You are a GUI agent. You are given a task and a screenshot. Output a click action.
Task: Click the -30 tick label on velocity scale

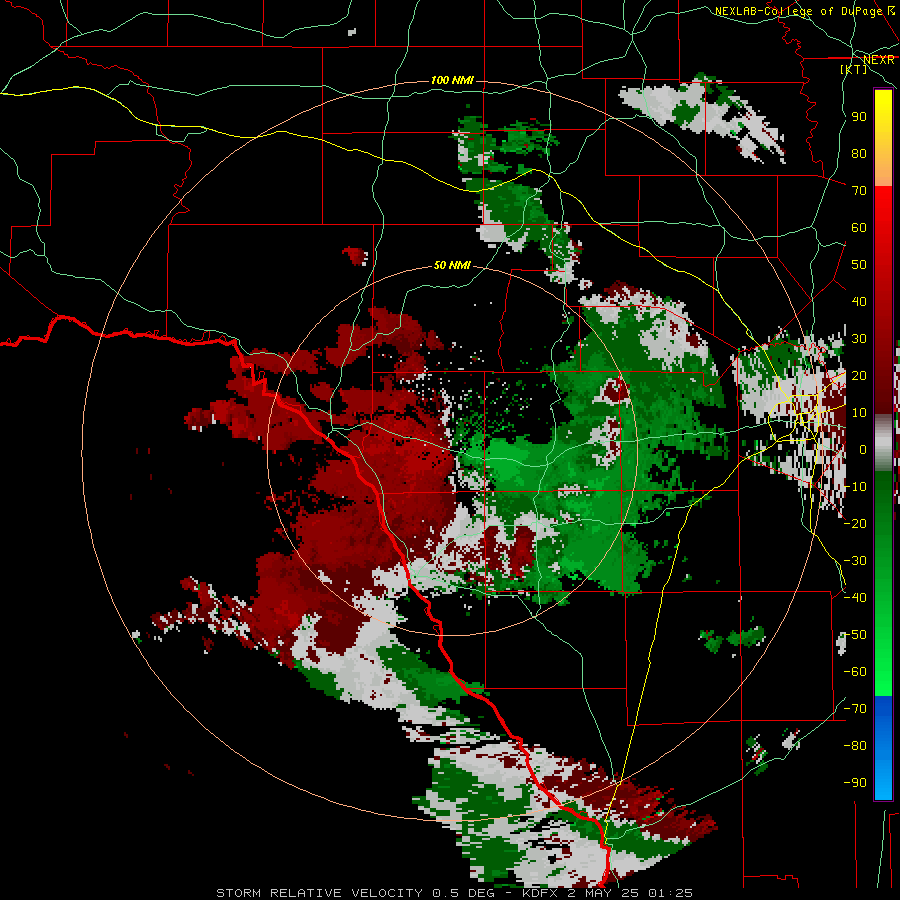[x=855, y=561]
